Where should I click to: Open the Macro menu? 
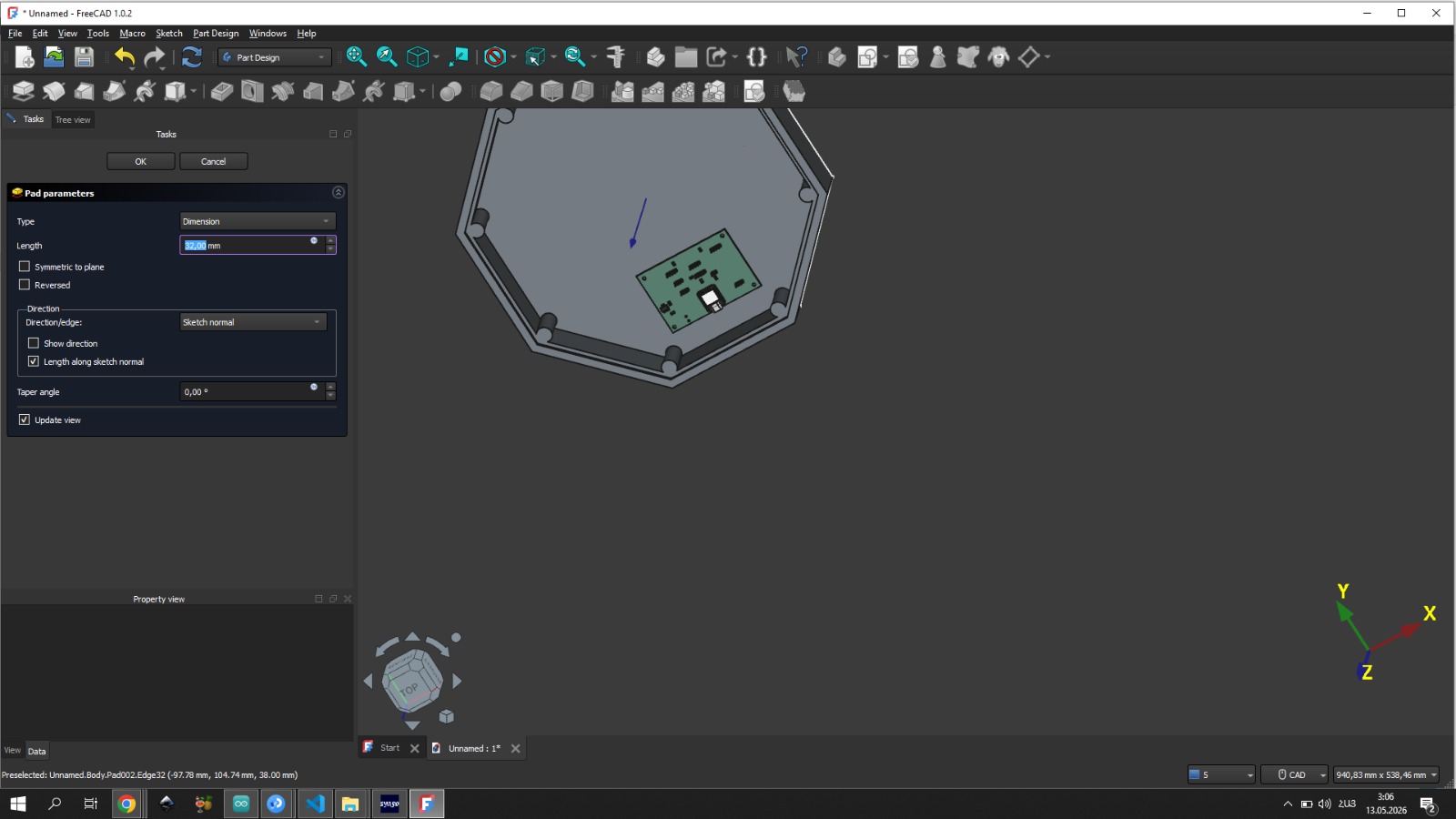point(132,33)
